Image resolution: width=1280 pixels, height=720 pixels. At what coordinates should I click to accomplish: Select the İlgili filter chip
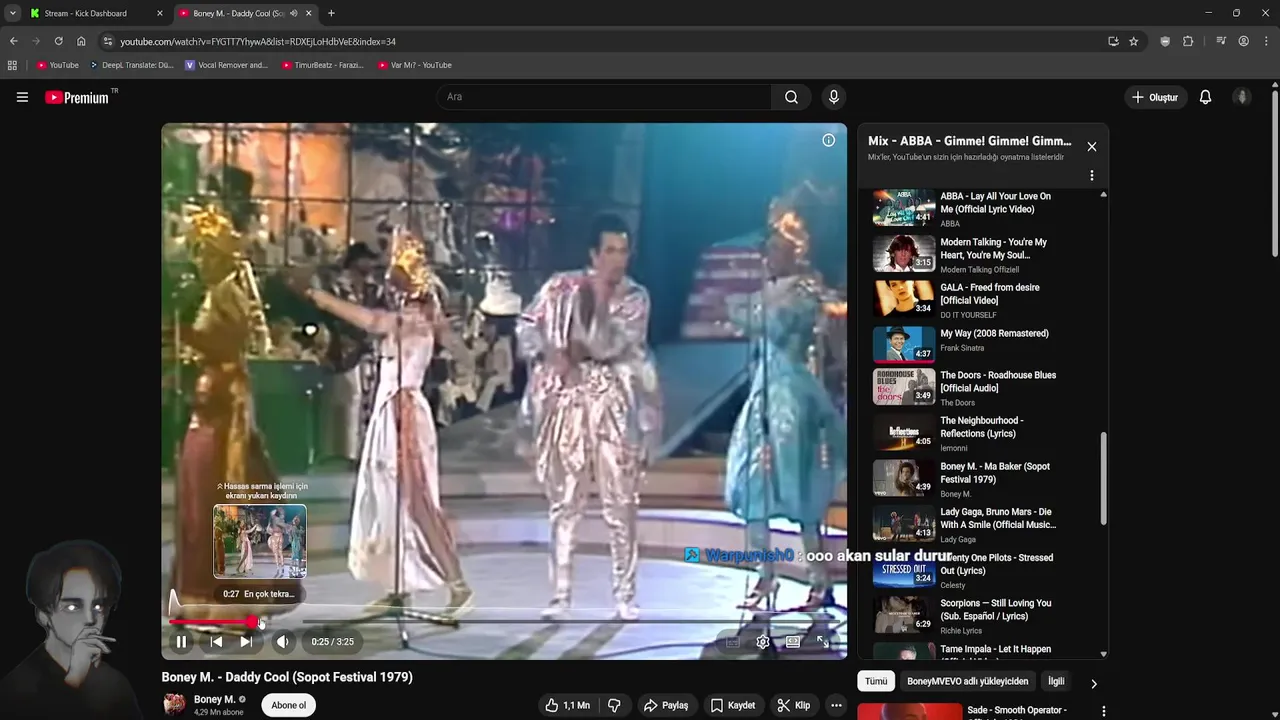tap(1055, 681)
